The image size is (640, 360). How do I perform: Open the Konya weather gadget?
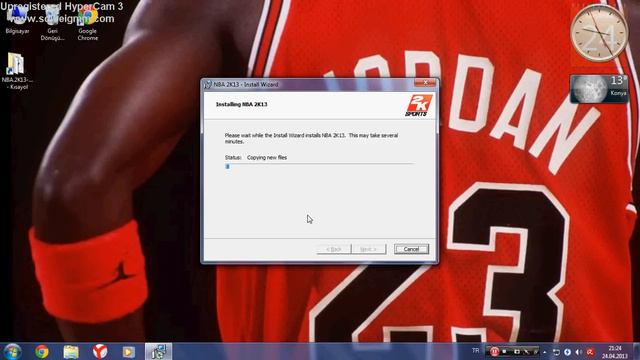click(599, 89)
